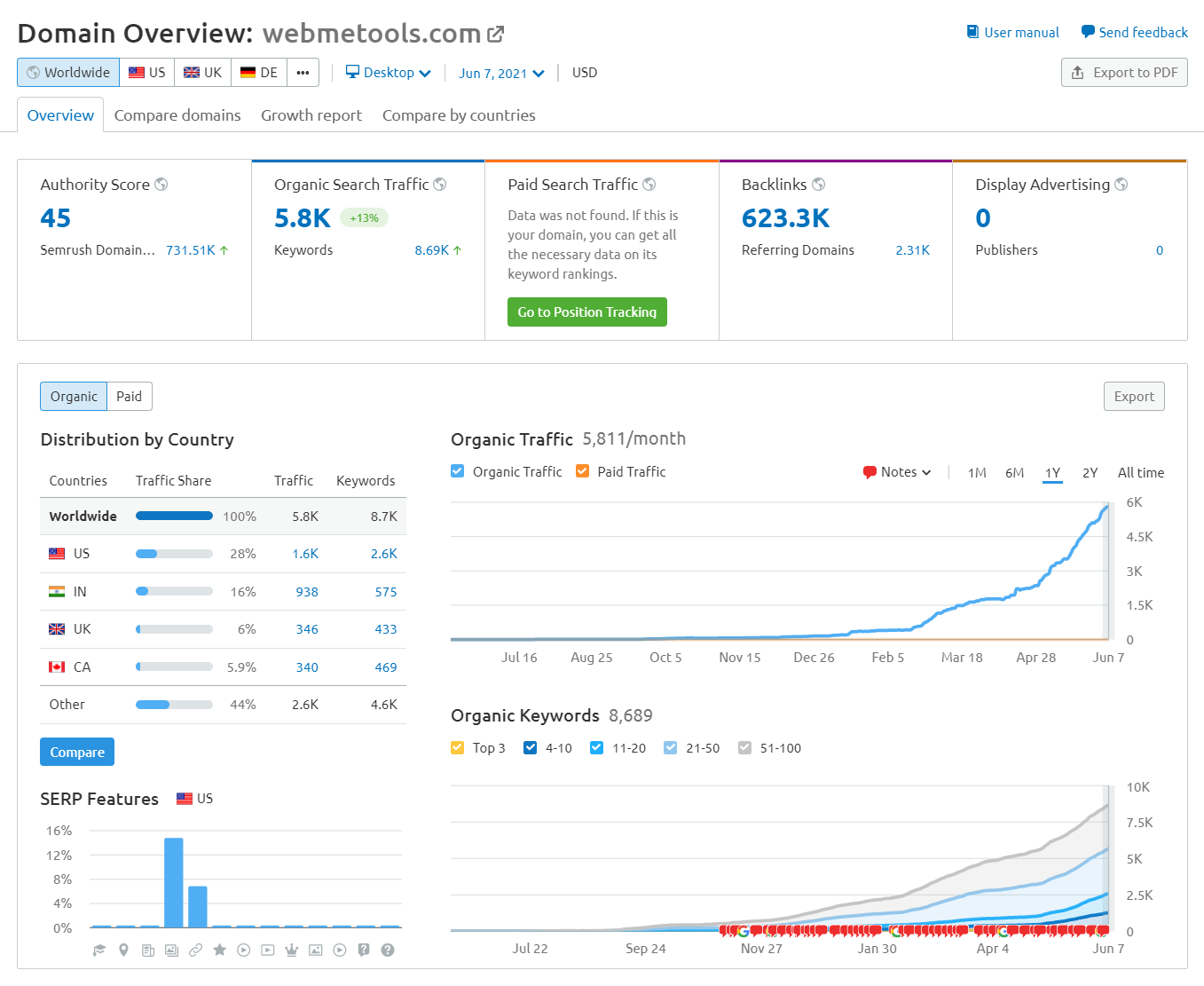
Task: Toggle the Organic Traffic checkbox
Action: pos(457,471)
